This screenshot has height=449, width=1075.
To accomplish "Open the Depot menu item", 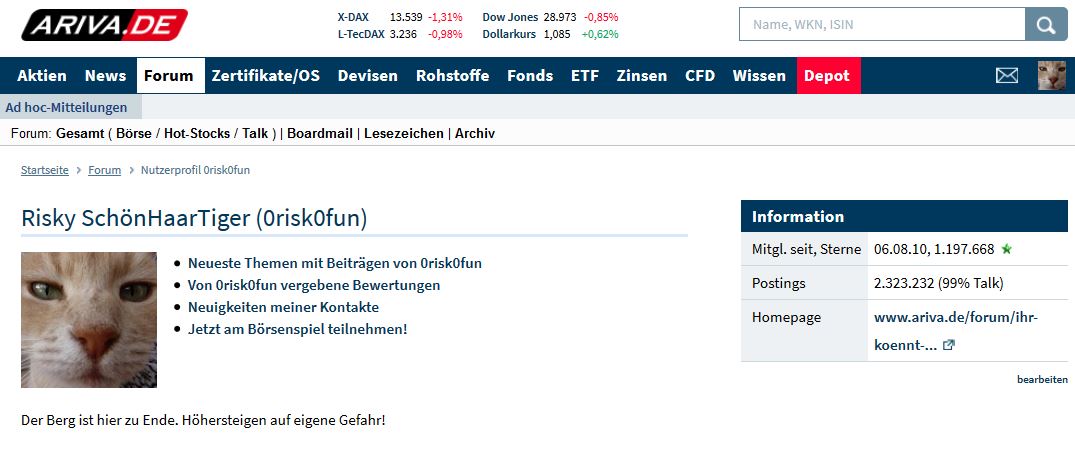I will (x=827, y=75).
